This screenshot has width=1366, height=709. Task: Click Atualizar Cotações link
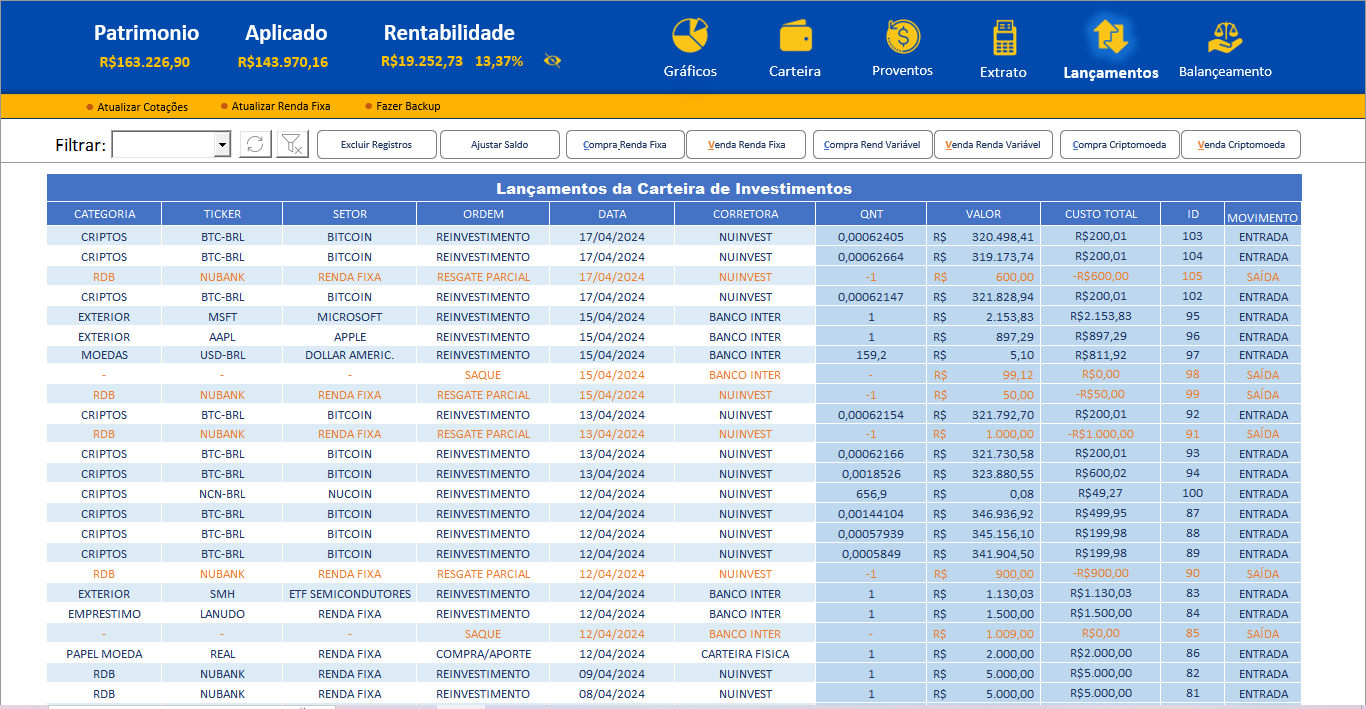[142, 106]
